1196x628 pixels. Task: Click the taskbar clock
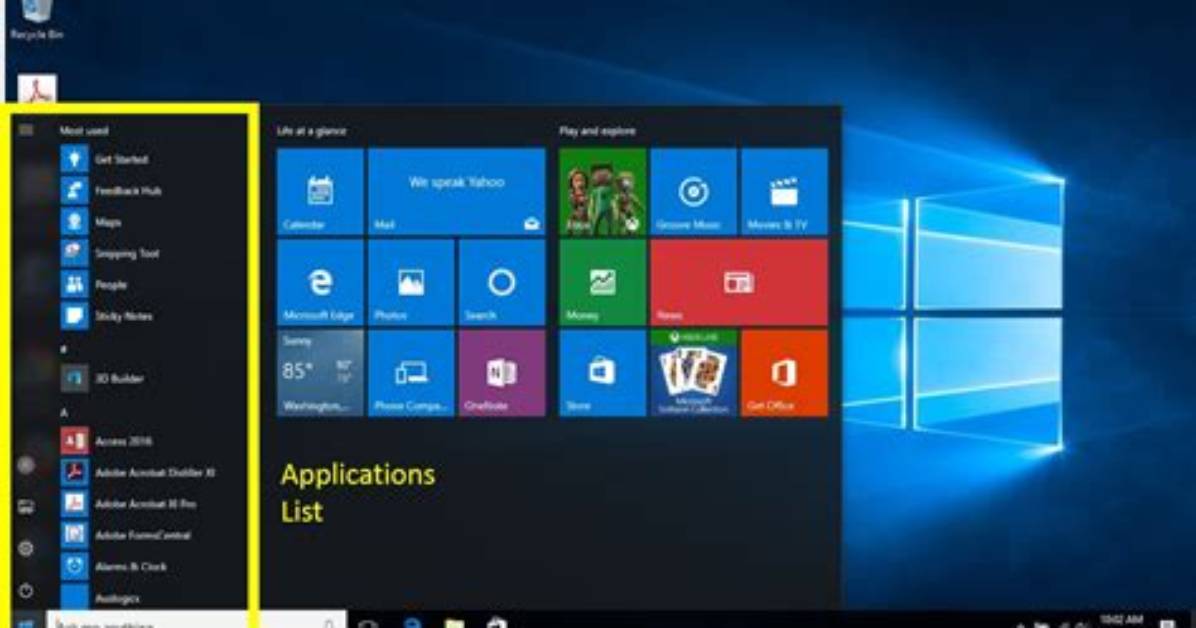coord(1121,620)
